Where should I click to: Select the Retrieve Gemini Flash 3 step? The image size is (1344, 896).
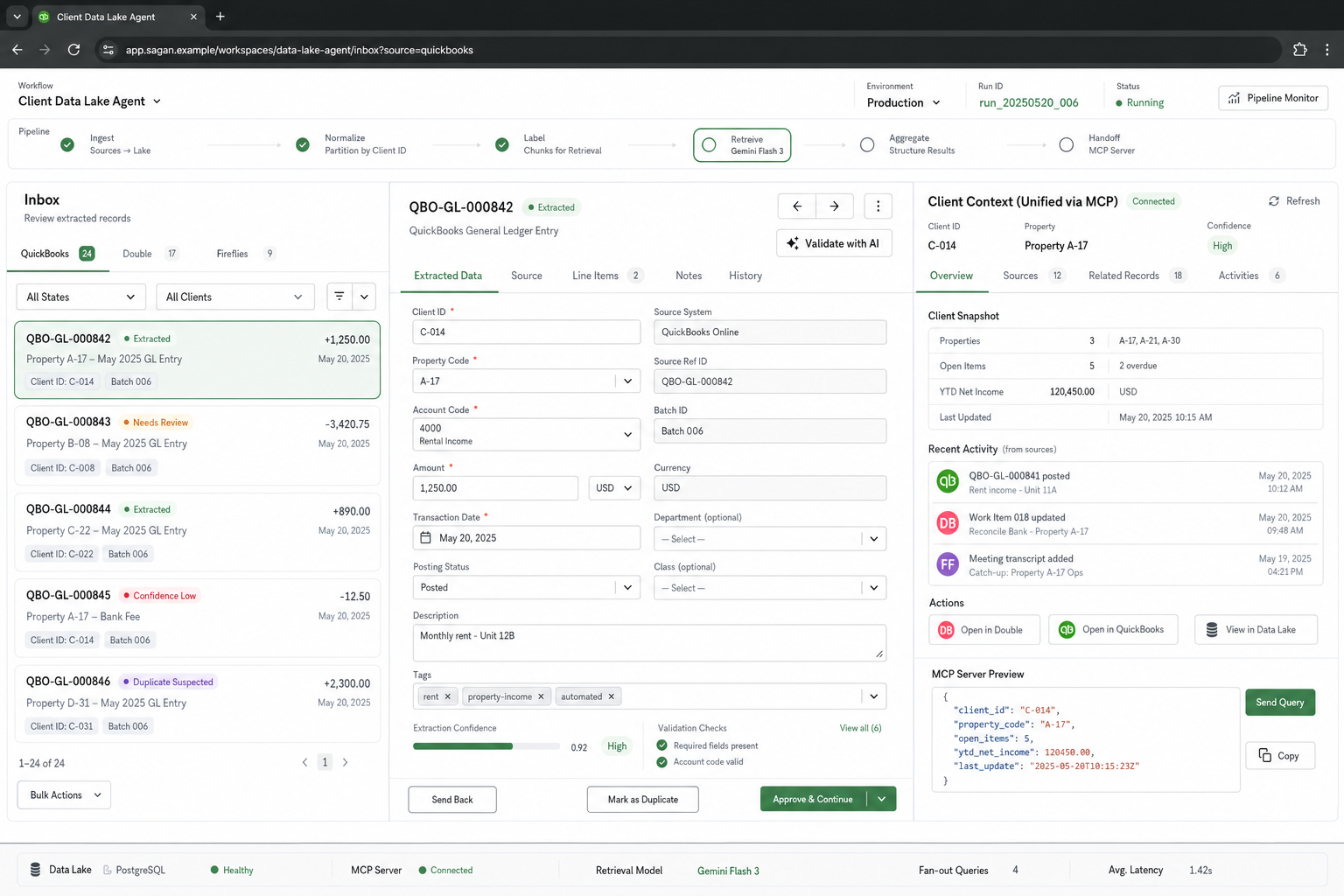[742, 145]
